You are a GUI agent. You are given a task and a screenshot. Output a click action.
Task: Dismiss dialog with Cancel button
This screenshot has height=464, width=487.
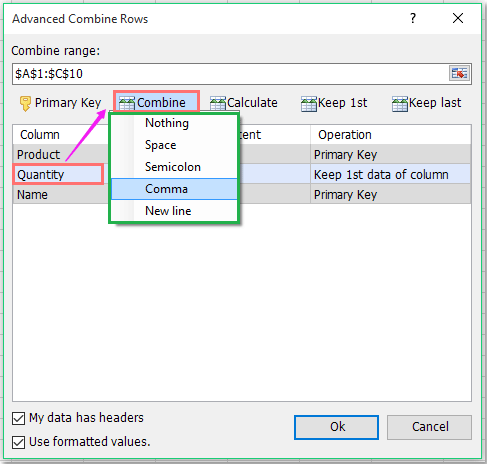(x=429, y=427)
